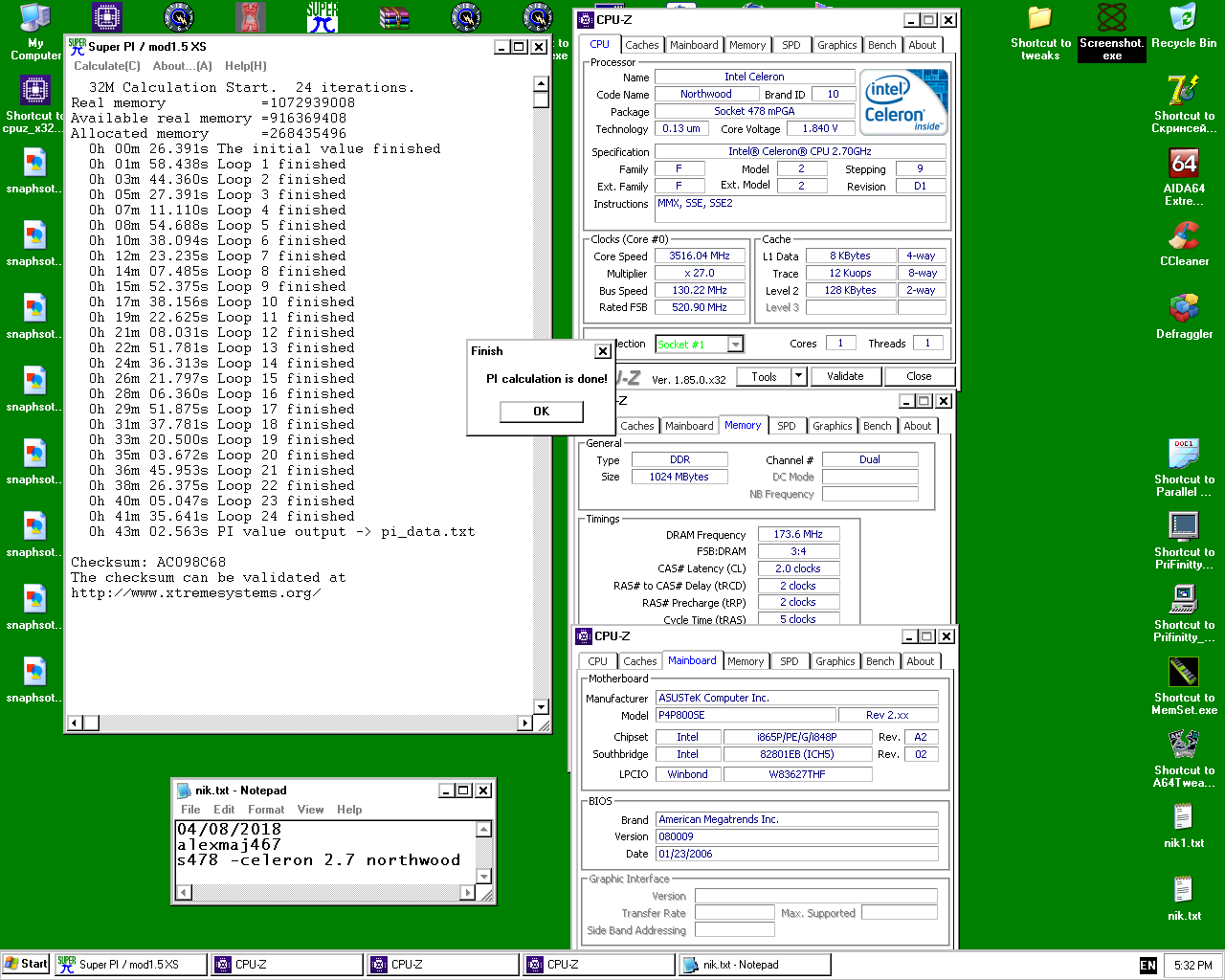The image size is (1225, 980).
Task: Open the My Computer desktop icon
Action: point(35,31)
